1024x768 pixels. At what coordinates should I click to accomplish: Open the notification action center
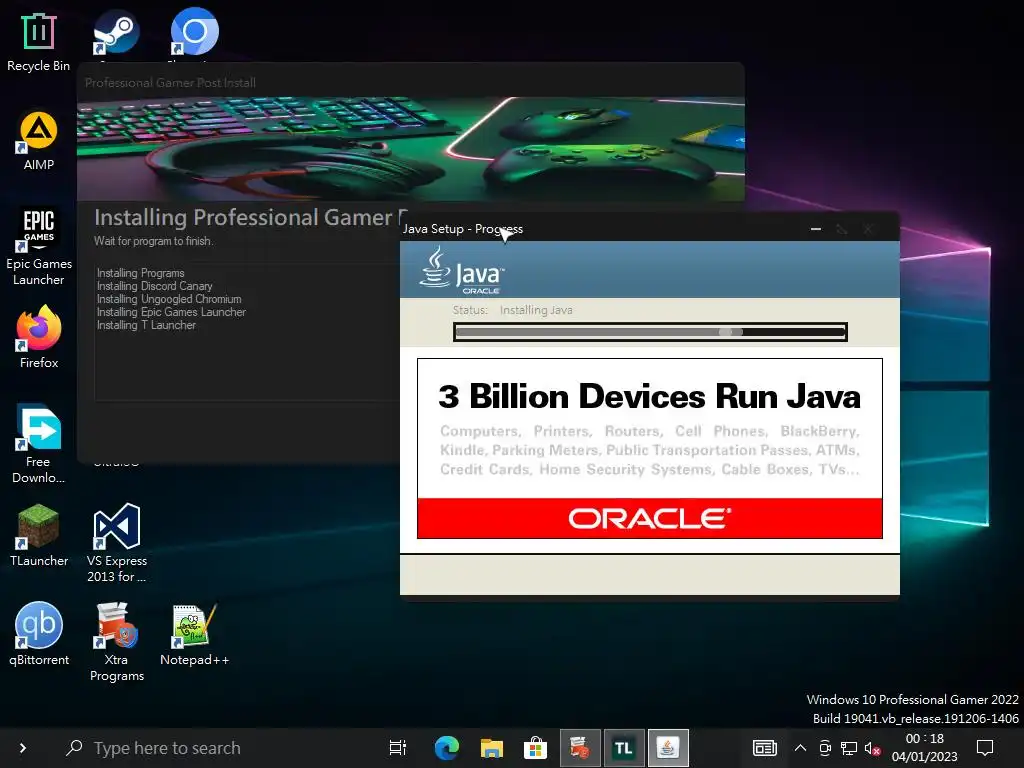tap(985, 748)
